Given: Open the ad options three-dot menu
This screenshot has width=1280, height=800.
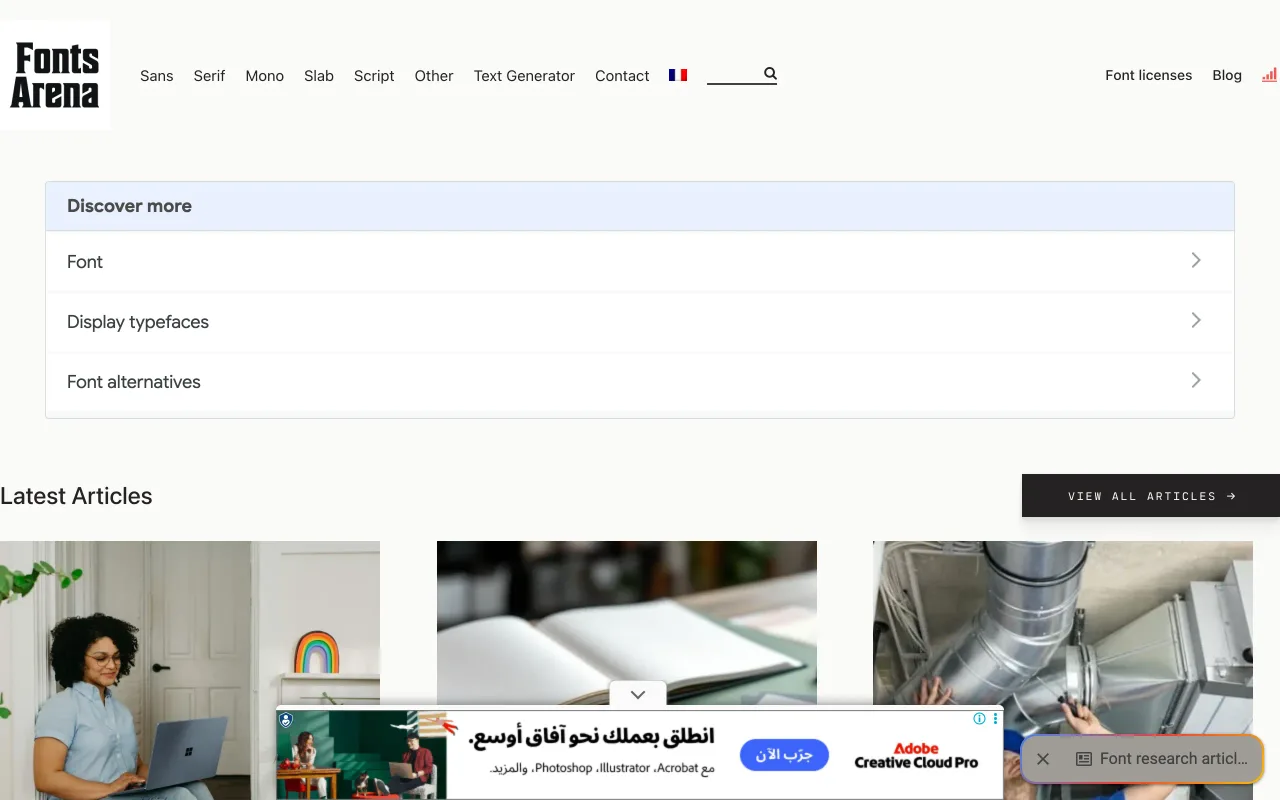Looking at the screenshot, I should [x=995, y=718].
